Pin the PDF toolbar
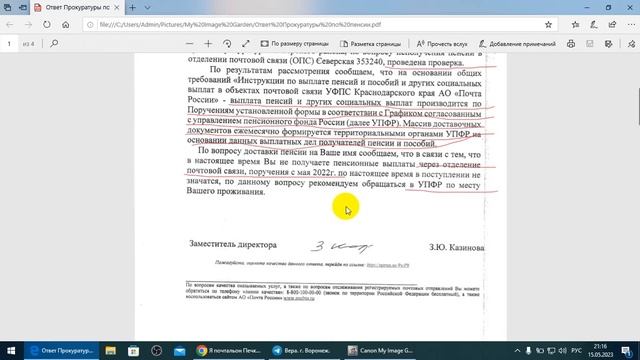 [631, 43]
